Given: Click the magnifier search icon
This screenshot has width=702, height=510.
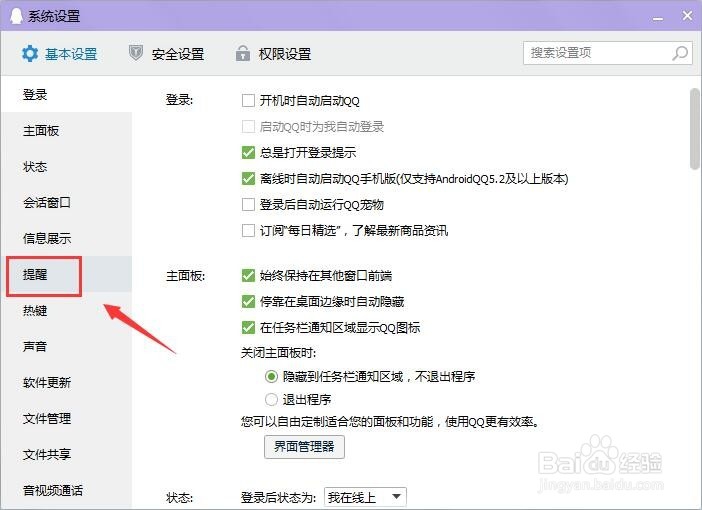Looking at the screenshot, I should [680, 53].
